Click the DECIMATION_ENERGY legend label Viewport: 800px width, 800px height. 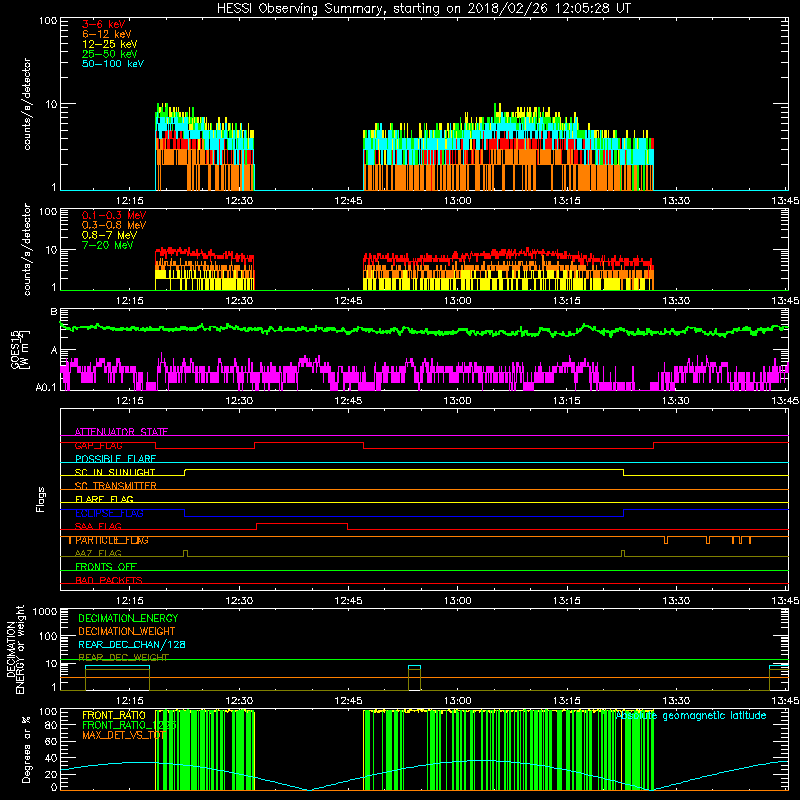[x=128, y=618]
